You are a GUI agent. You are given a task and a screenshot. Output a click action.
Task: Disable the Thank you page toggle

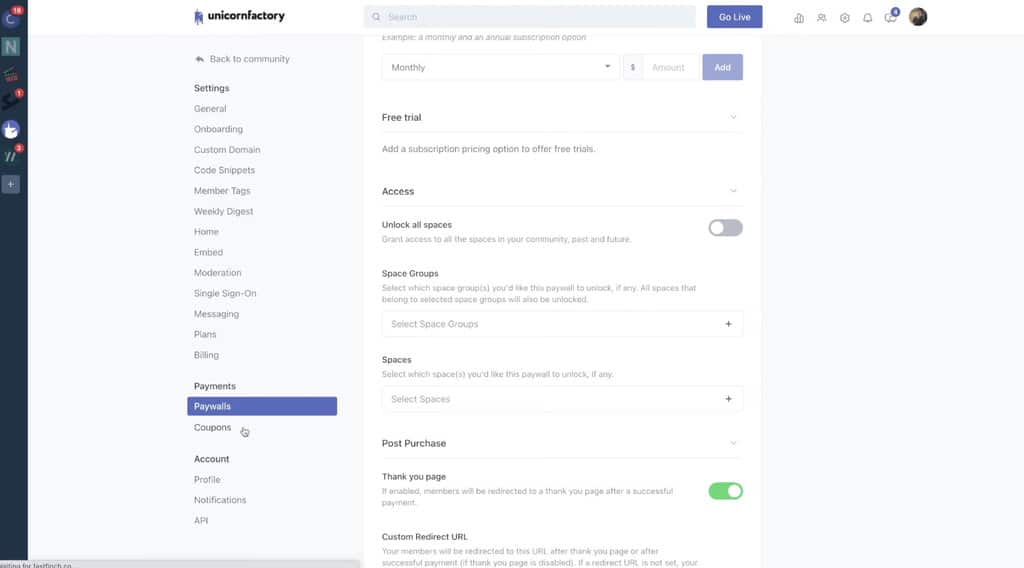tap(725, 491)
